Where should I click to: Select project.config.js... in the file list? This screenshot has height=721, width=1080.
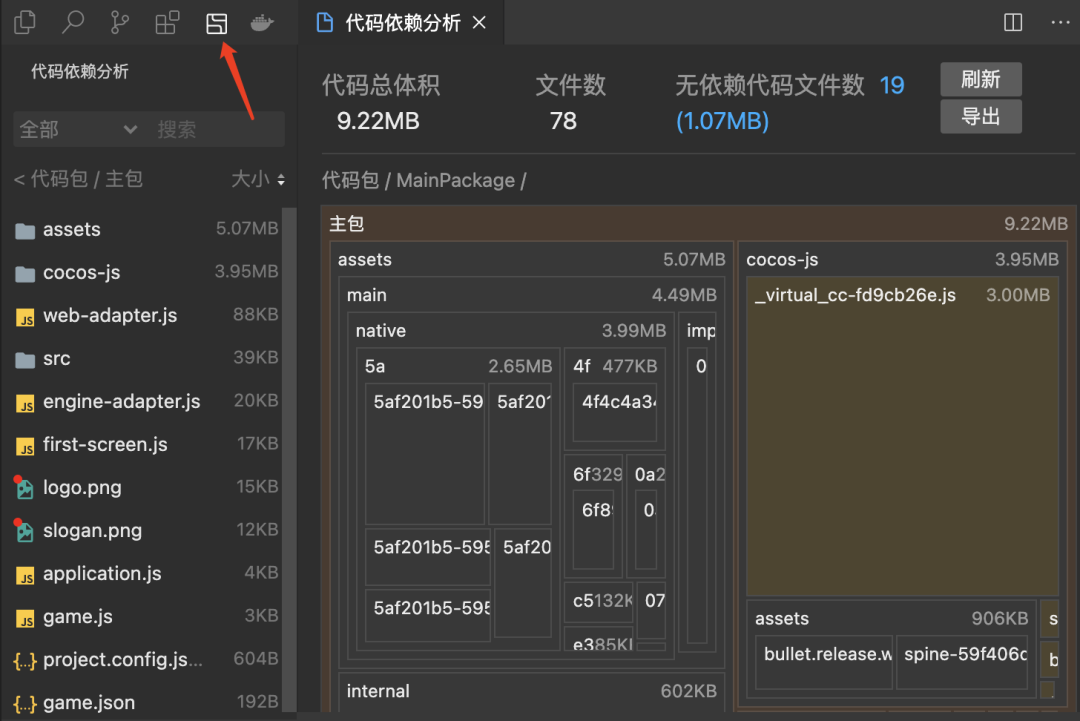147,660
